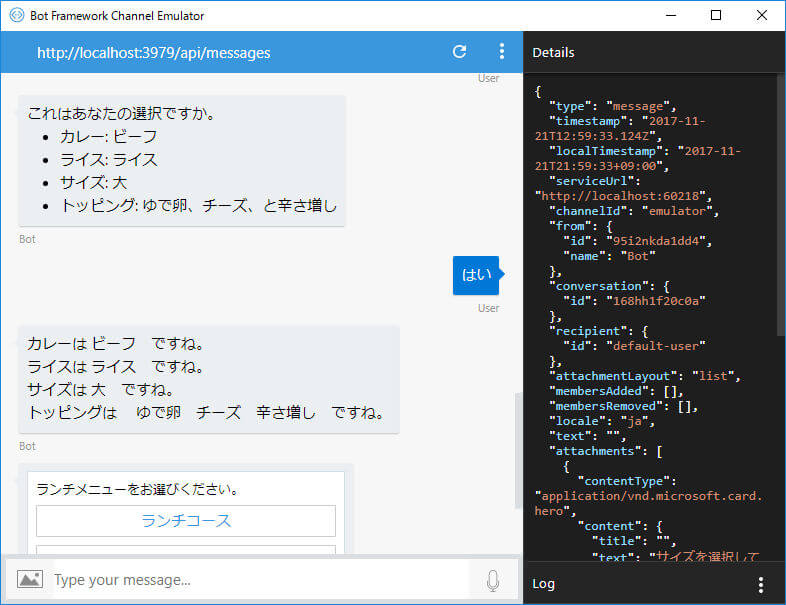
Task: Click the "membersAdded": [] line
Action: 616,391
